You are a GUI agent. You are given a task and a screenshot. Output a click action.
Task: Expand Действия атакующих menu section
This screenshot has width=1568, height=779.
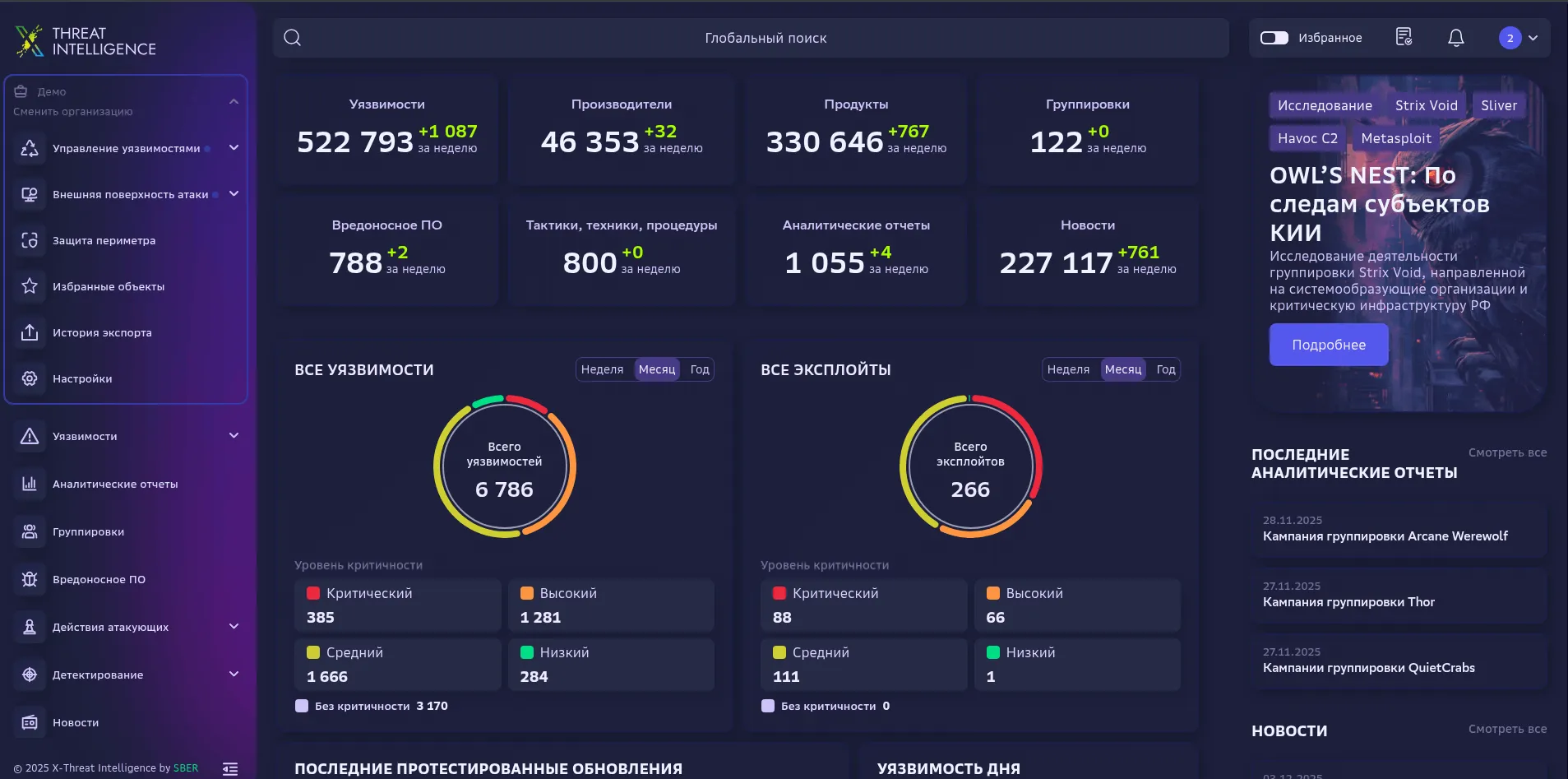click(234, 627)
